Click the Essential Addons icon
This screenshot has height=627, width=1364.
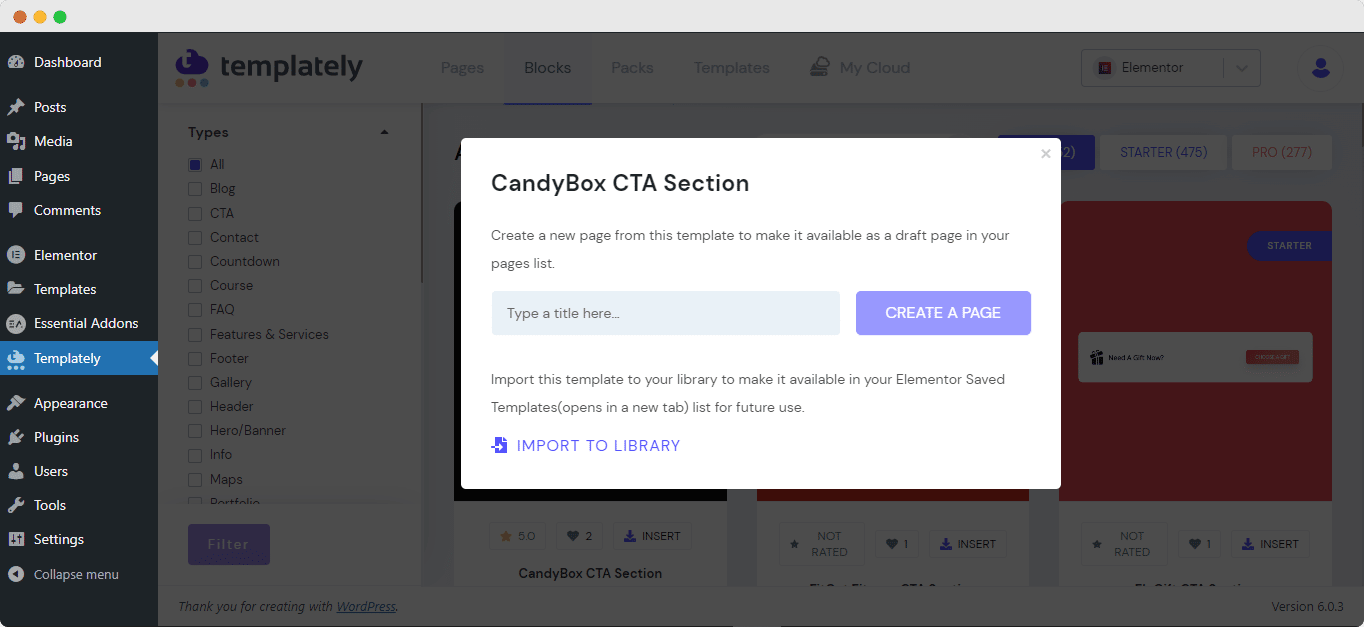click(16, 323)
